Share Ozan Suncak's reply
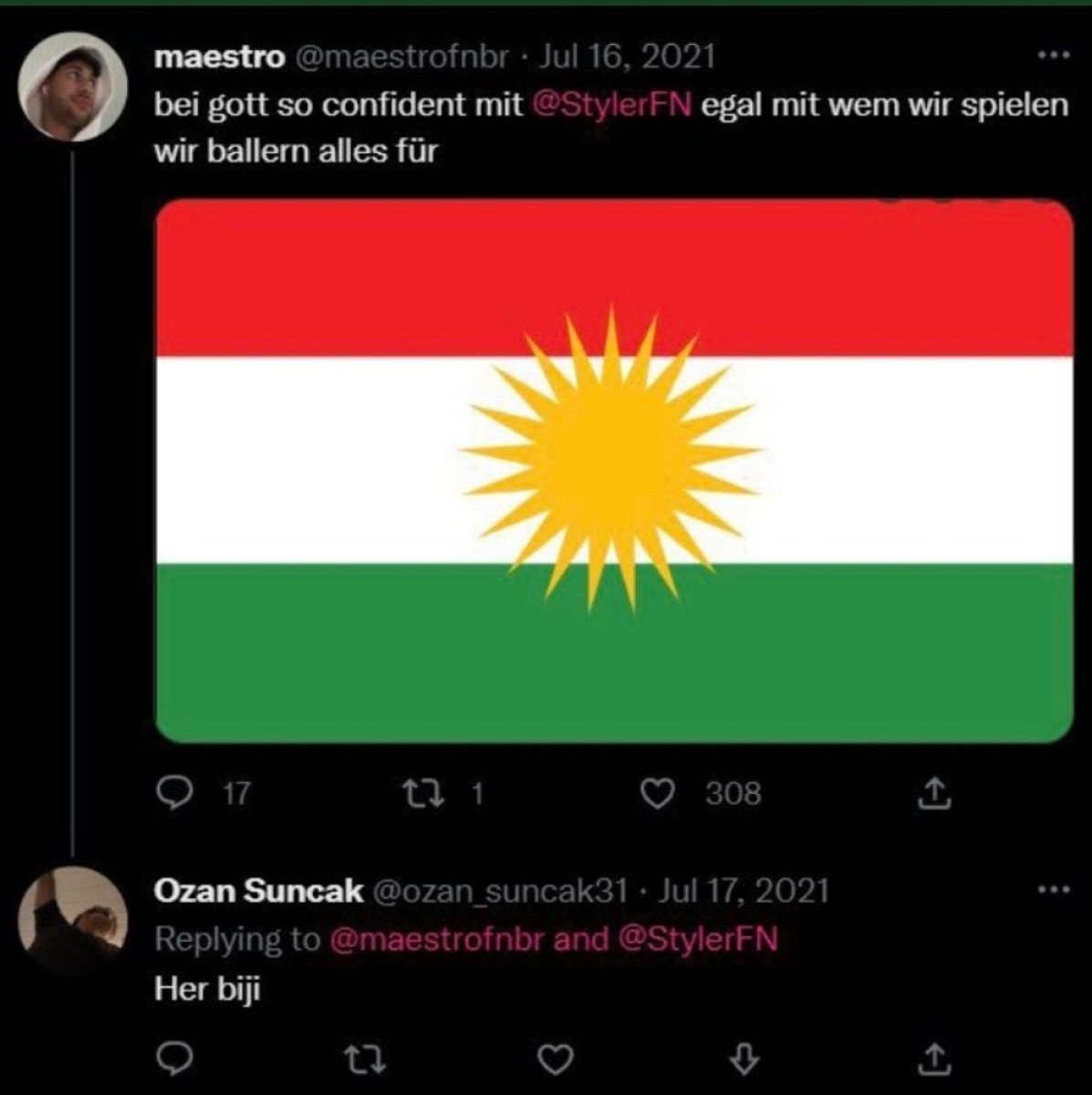This screenshot has width=1092, height=1095. (936, 1058)
